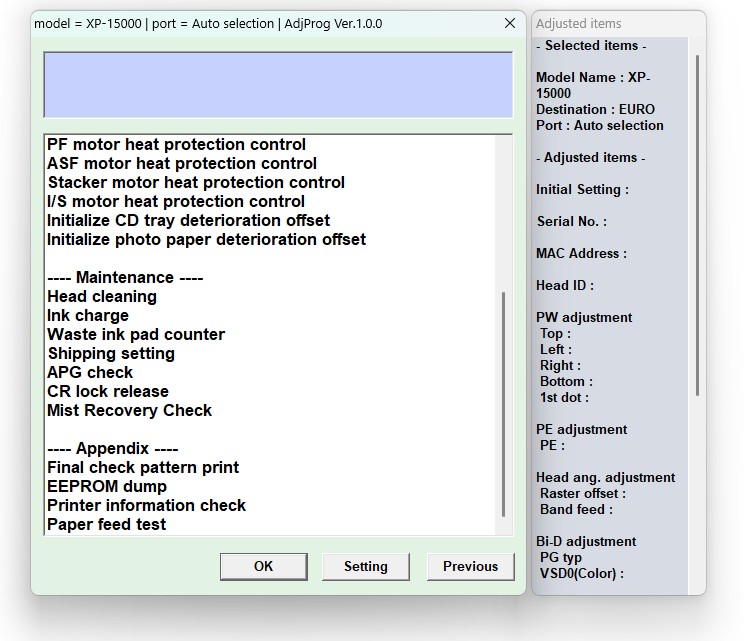Open the Setting button
The width and height of the screenshot is (744, 641).
click(x=365, y=567)
